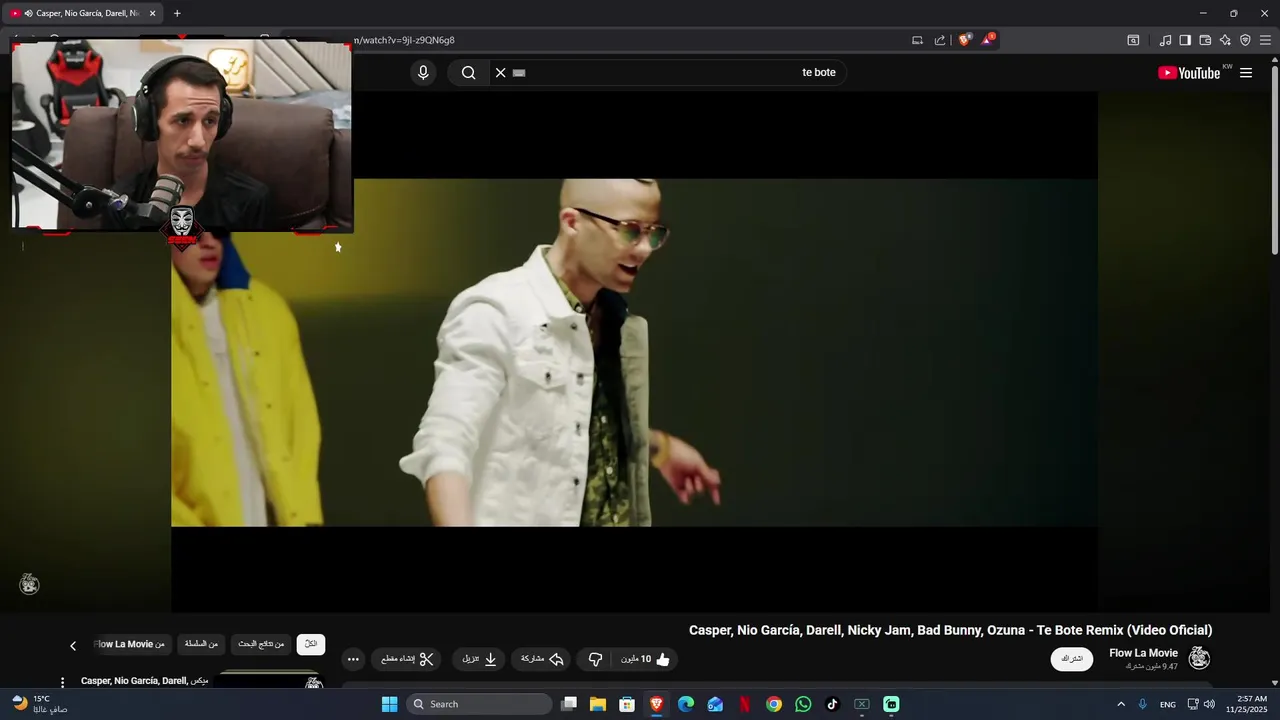The height and width of the screenshot is (720, 1280).
Task: Open the Brave Rewards triangle icon
Action: click(x=988, y=40)
